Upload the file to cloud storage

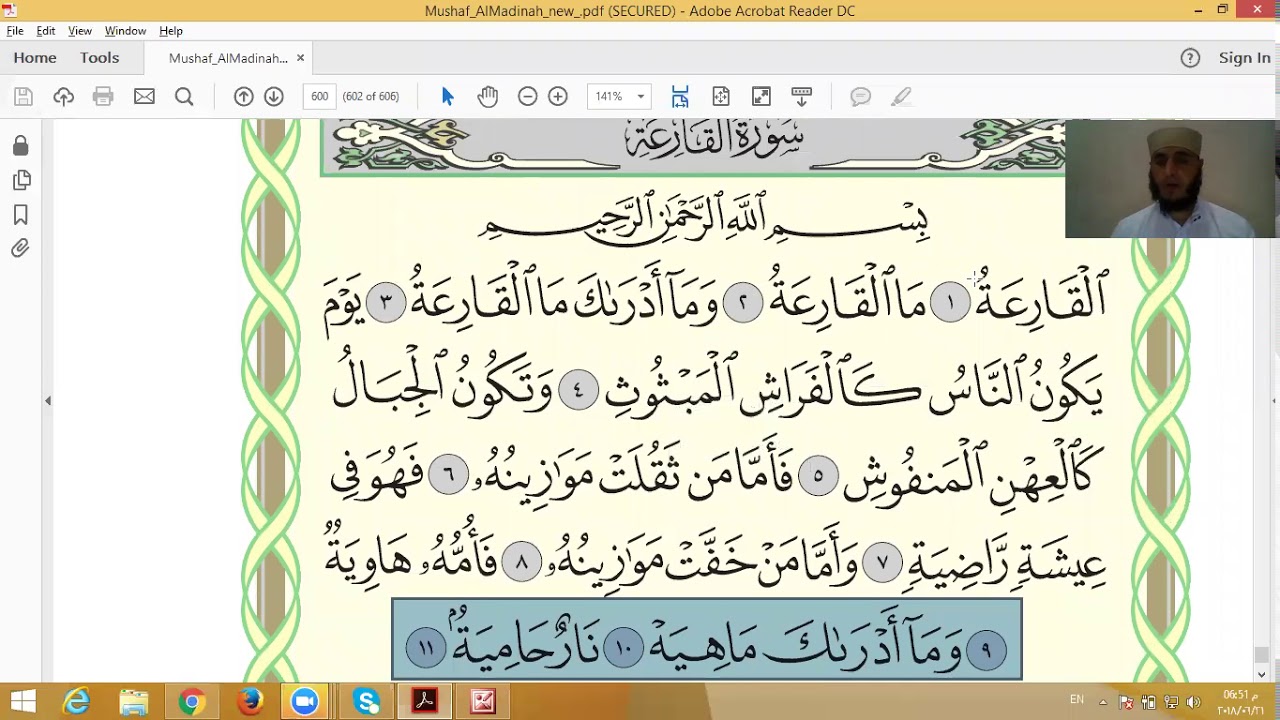pos(63,96)
